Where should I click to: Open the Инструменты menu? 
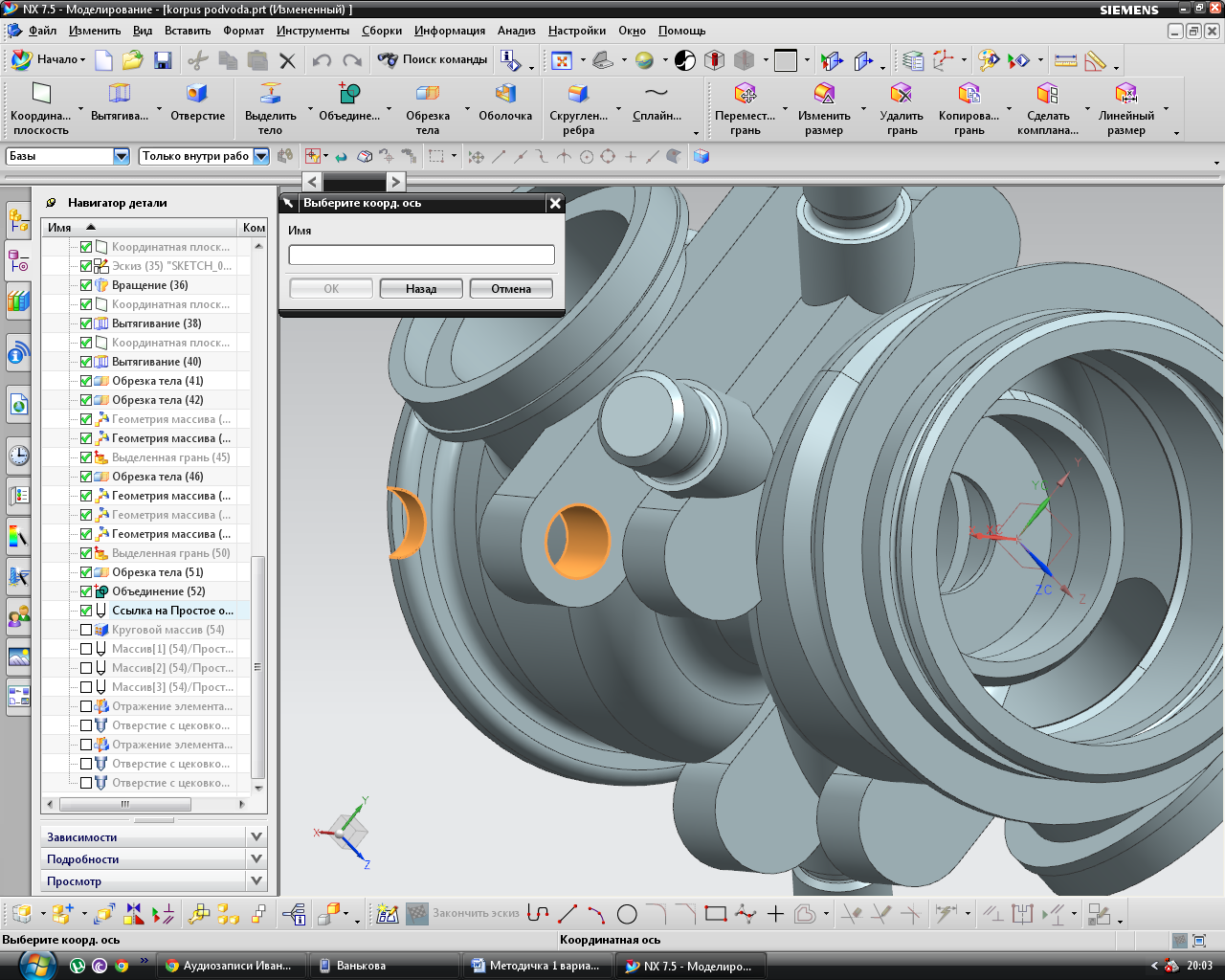313,31
